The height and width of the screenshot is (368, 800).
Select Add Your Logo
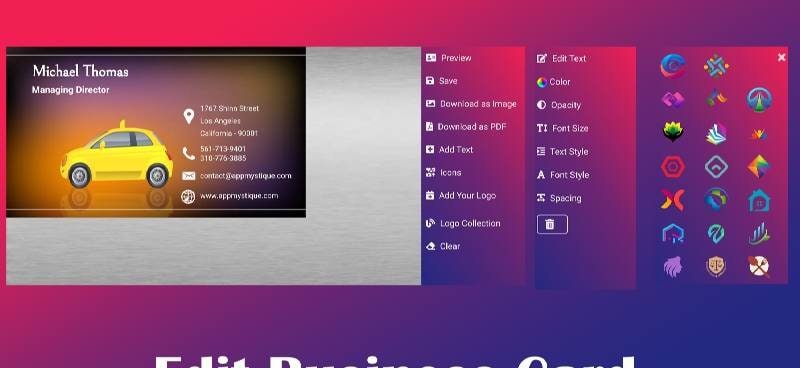point(460,195)
